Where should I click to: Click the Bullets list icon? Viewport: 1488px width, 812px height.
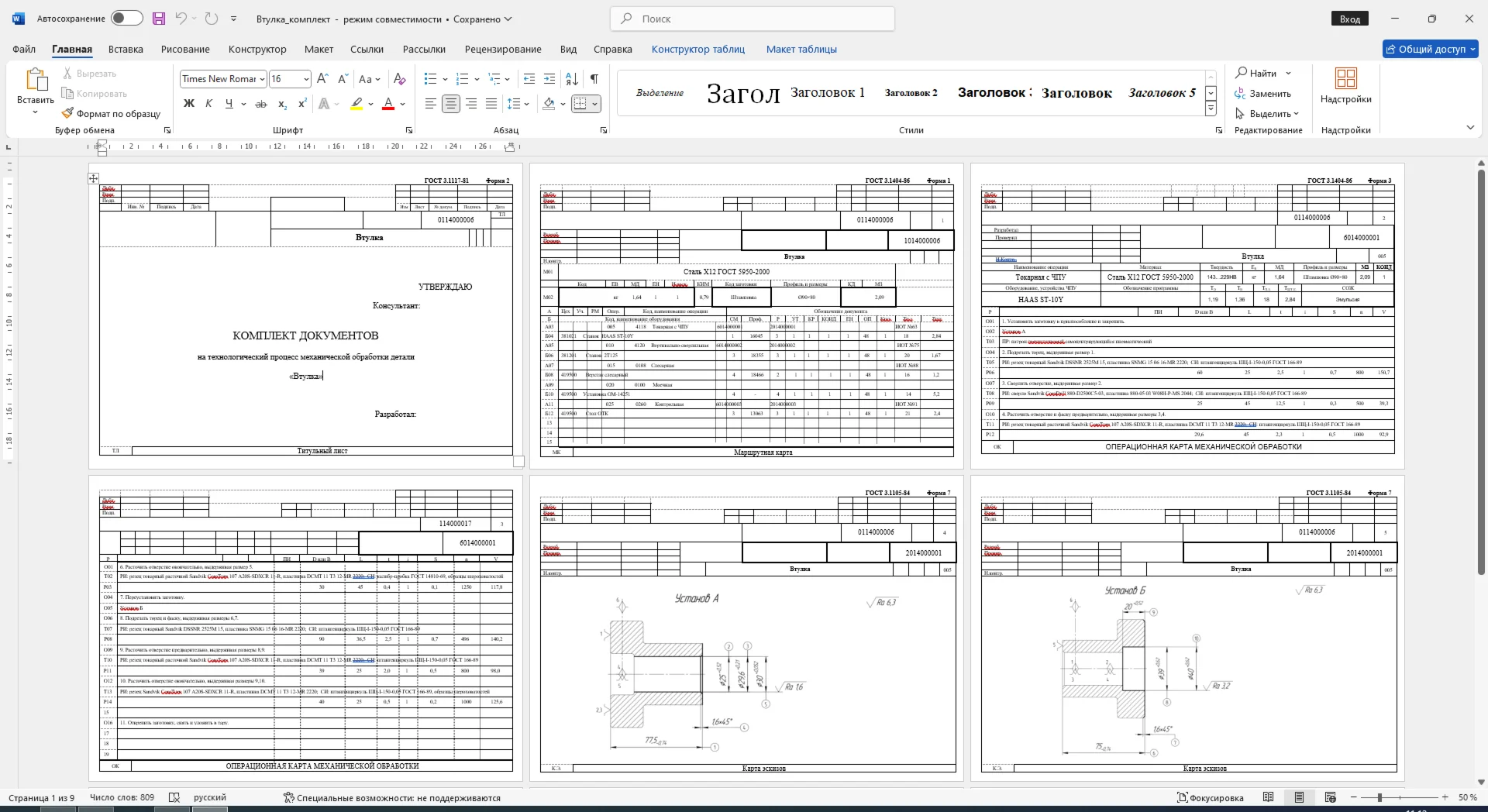click(431, 79)
